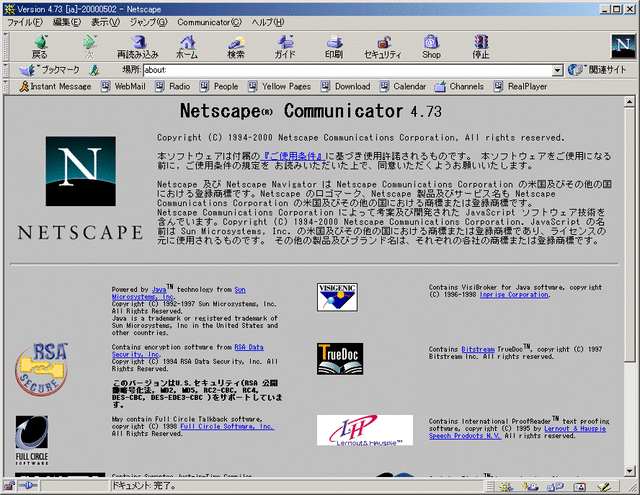Open Newsgroups from the component bar
Image resolution: width=640 pixels, height=495 pixels.
[x=556, y=486]
